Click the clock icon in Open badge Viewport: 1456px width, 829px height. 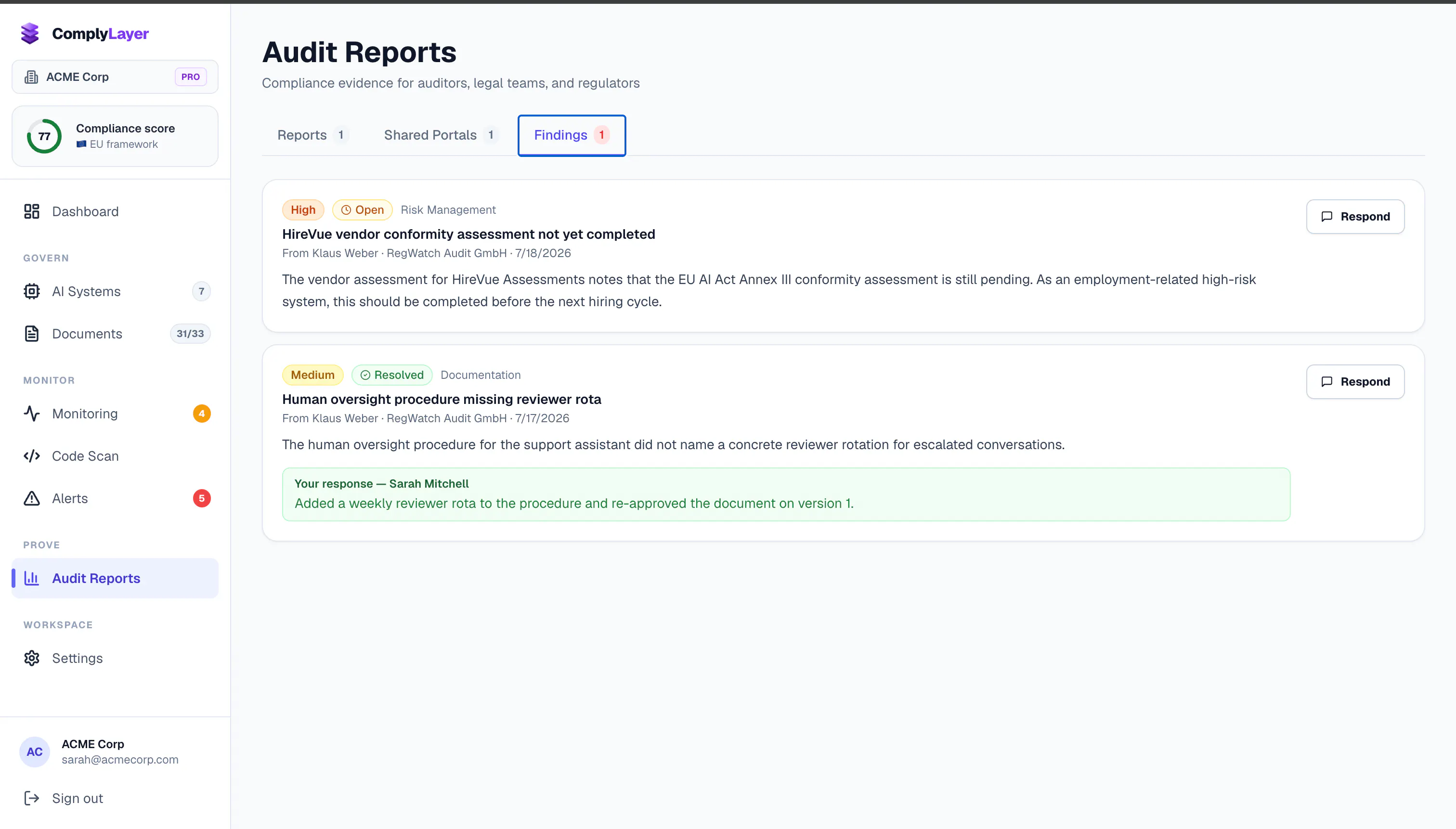[346, 210]
